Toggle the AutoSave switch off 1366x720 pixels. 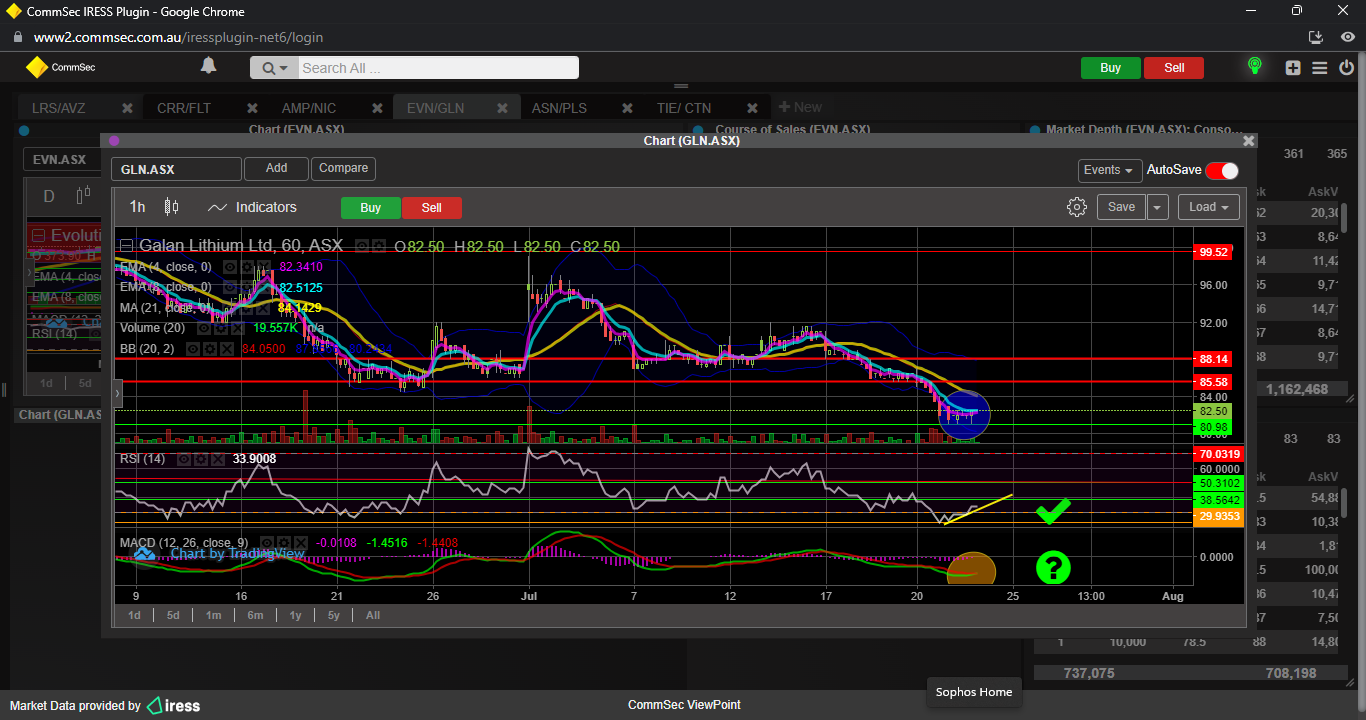tap(1222, 170)
